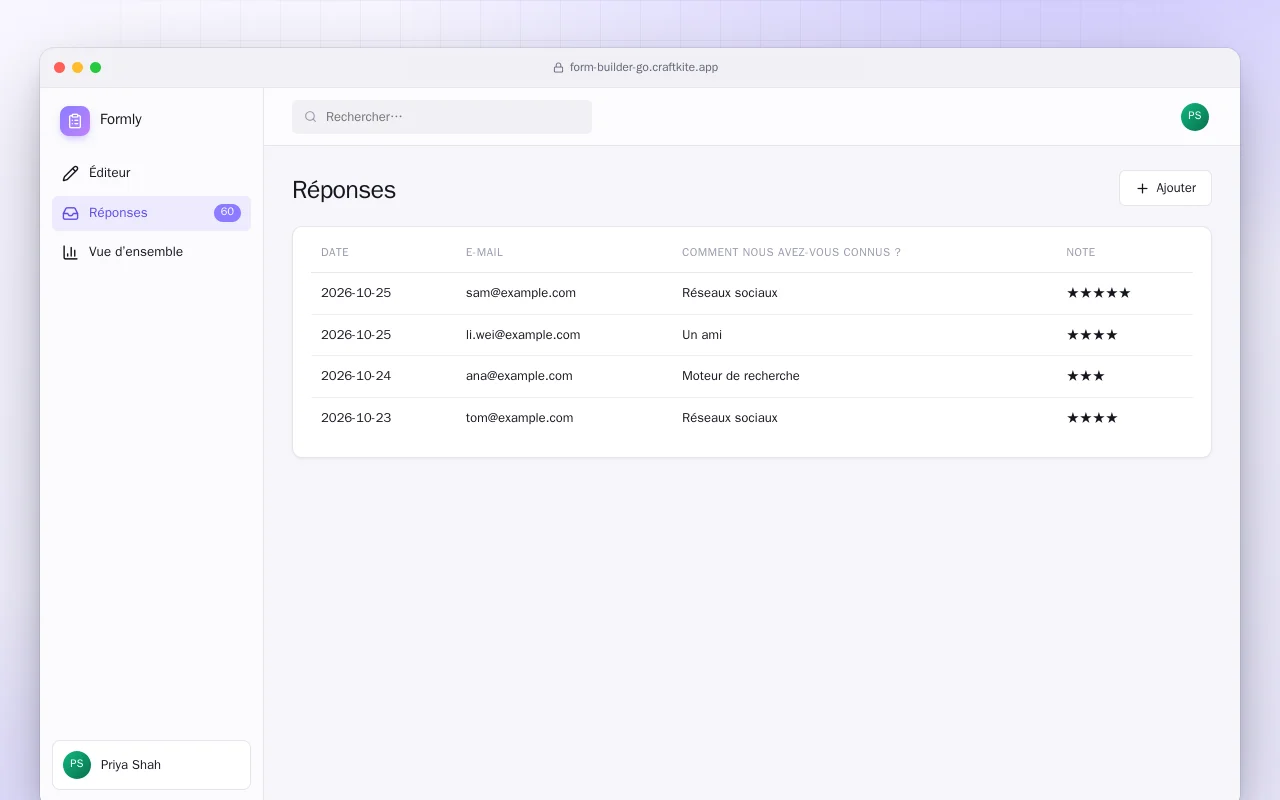1280x800 pixels.
Task: Click the four-star rating in li.wei's row
Action: (x=1092, y=335)
